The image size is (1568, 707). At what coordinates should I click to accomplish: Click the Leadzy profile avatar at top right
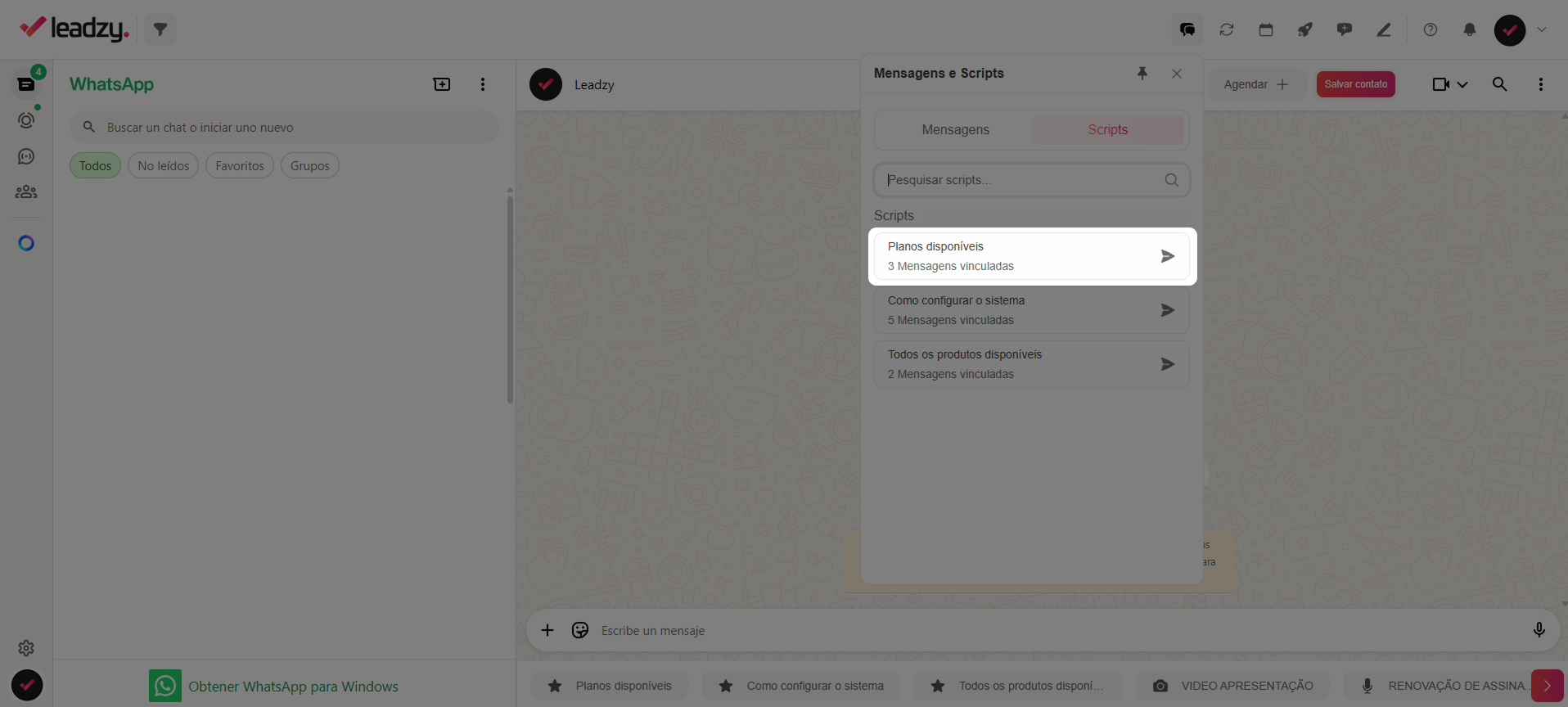1510,30
